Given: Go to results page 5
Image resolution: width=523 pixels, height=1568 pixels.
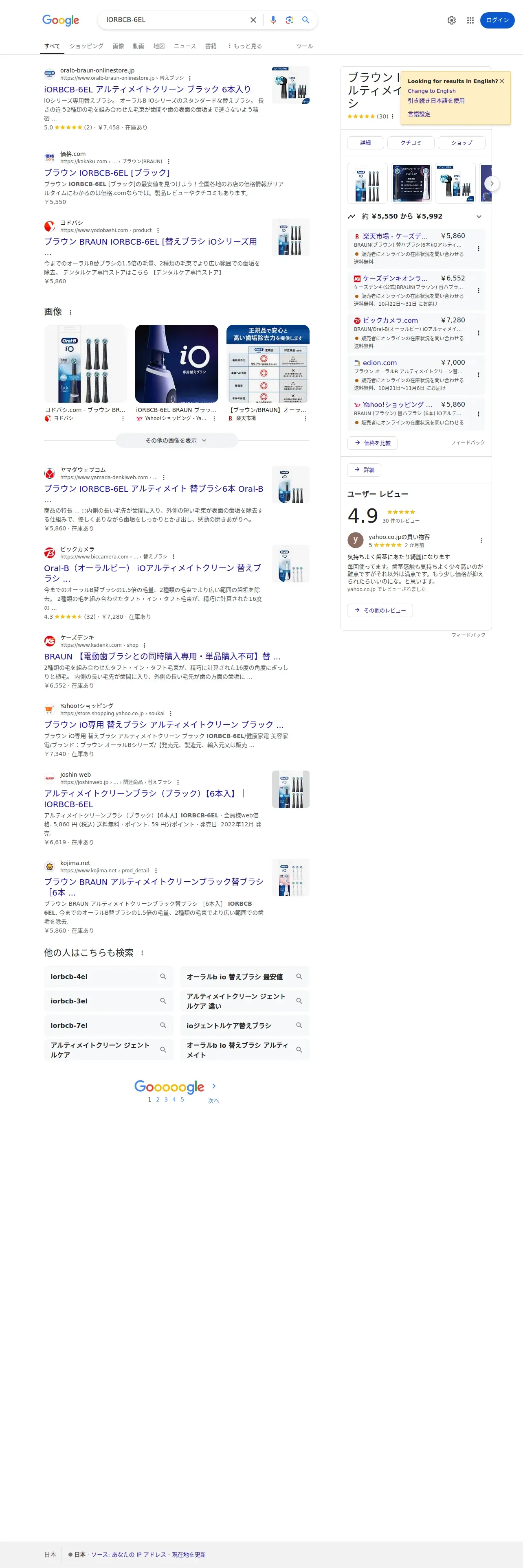Looking at the screenshot, I should pos(182,1099).
